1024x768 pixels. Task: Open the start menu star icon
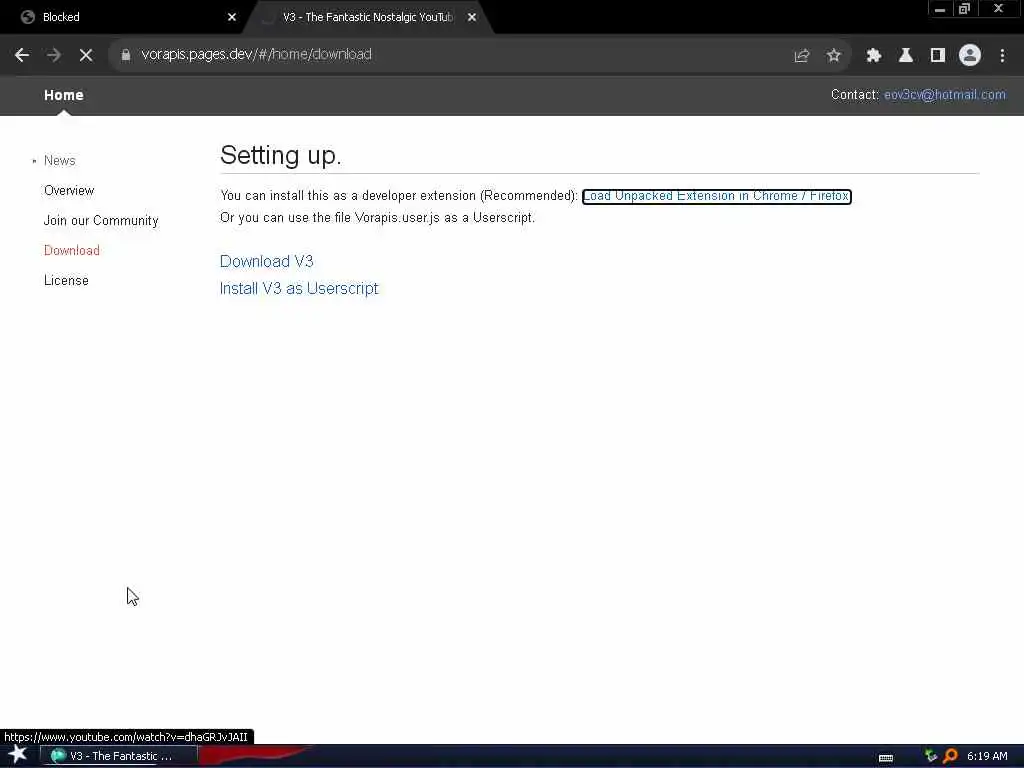[18, 756]
